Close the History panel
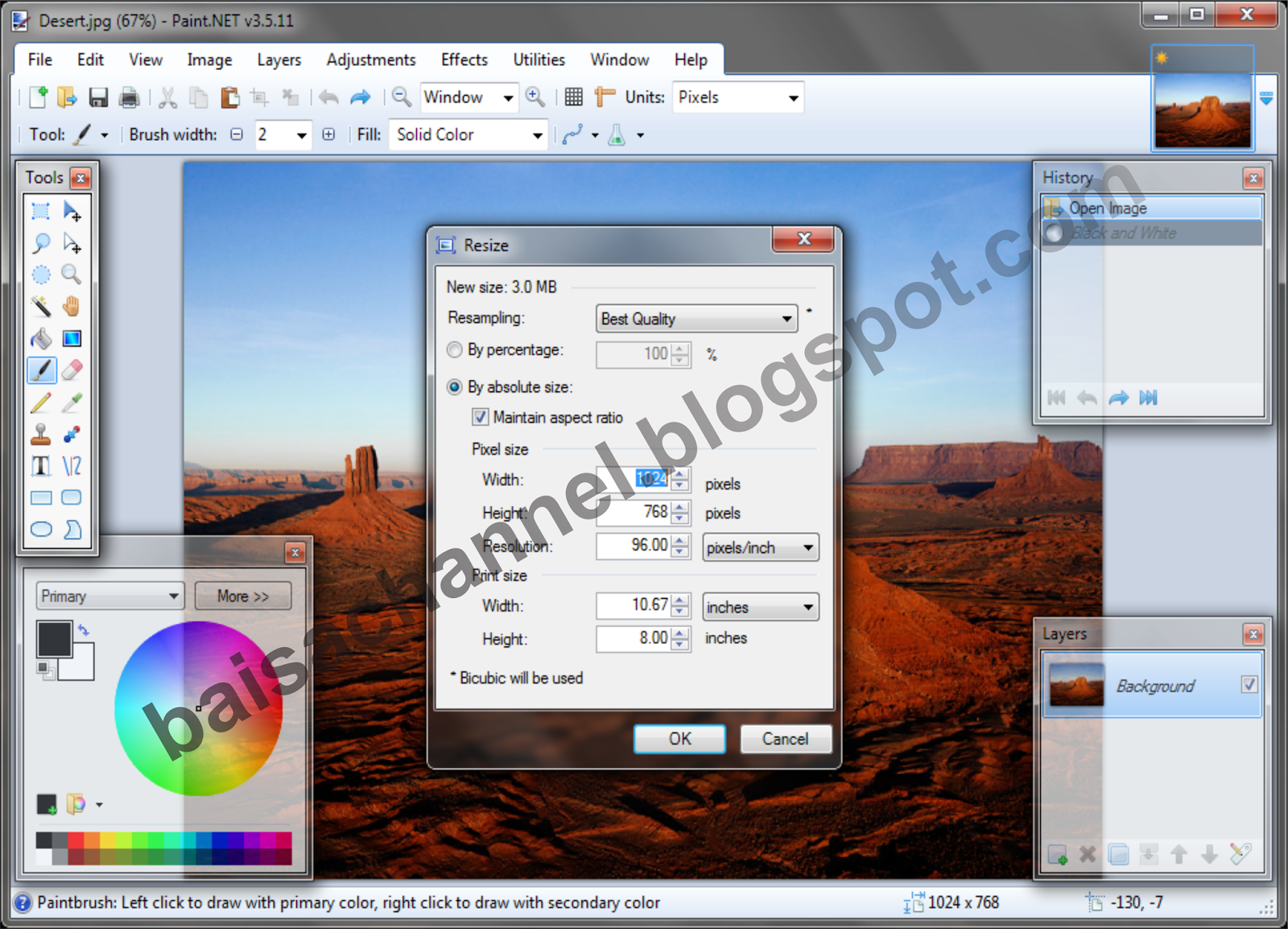 point(1253,178)
